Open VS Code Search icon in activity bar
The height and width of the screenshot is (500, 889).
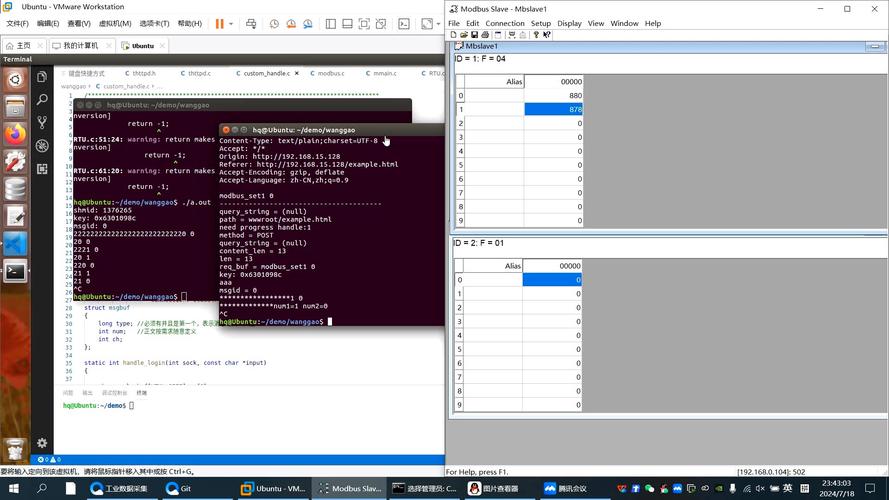pos(42,100)
